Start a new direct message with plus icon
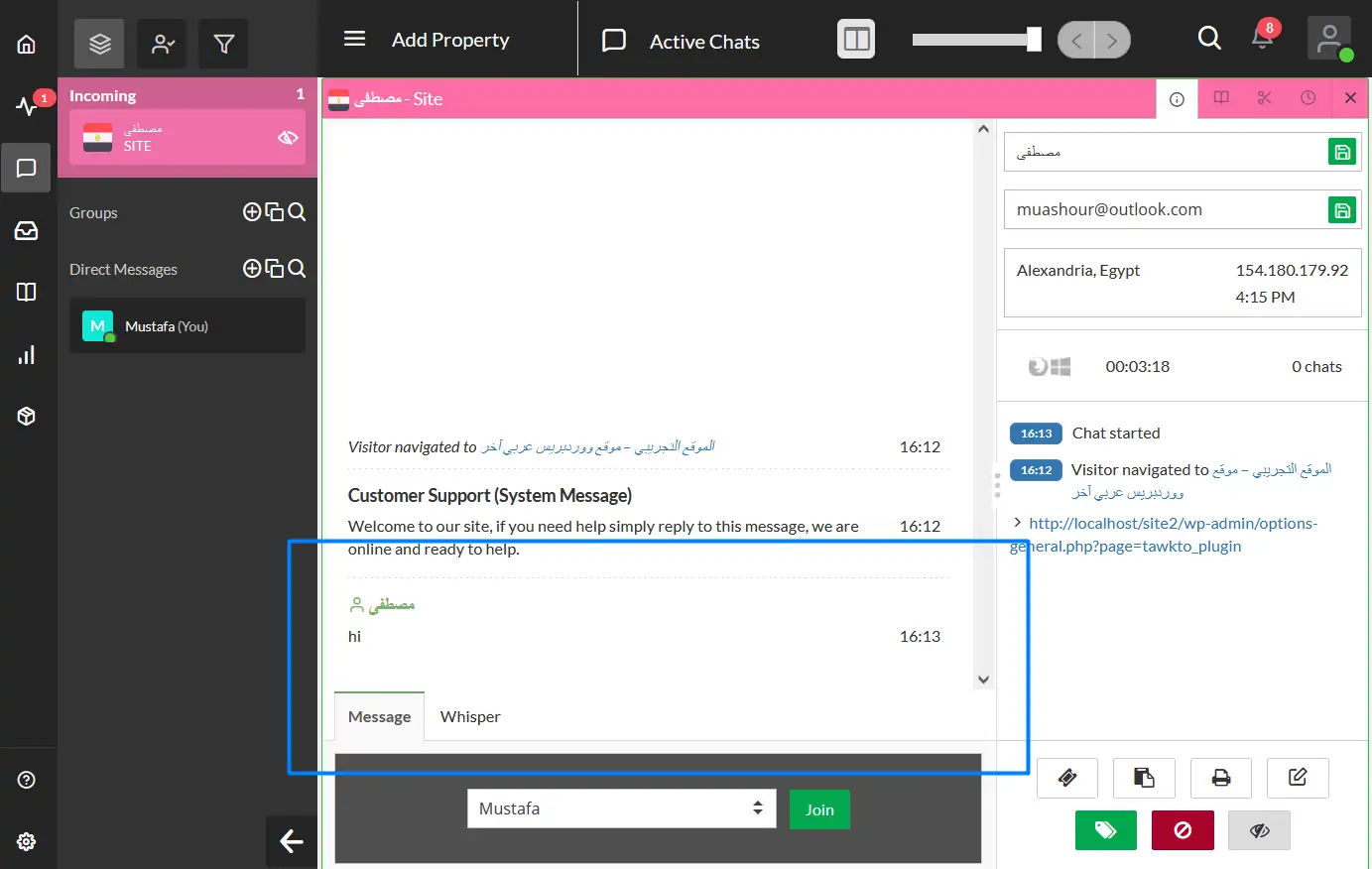The width and height of the screenshot is (1372, 869). pyautogui.click(x=252, y=268)
